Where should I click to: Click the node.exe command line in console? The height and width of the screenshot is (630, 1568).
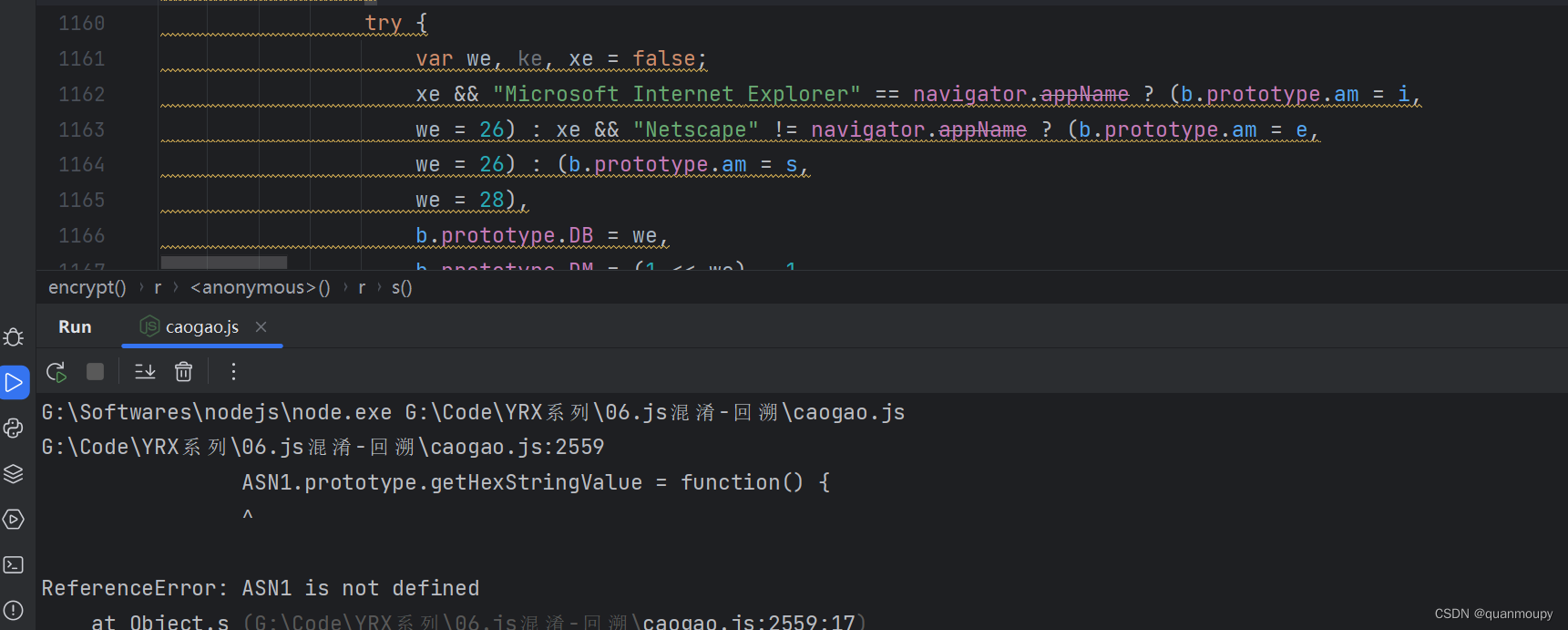point(473,412)
